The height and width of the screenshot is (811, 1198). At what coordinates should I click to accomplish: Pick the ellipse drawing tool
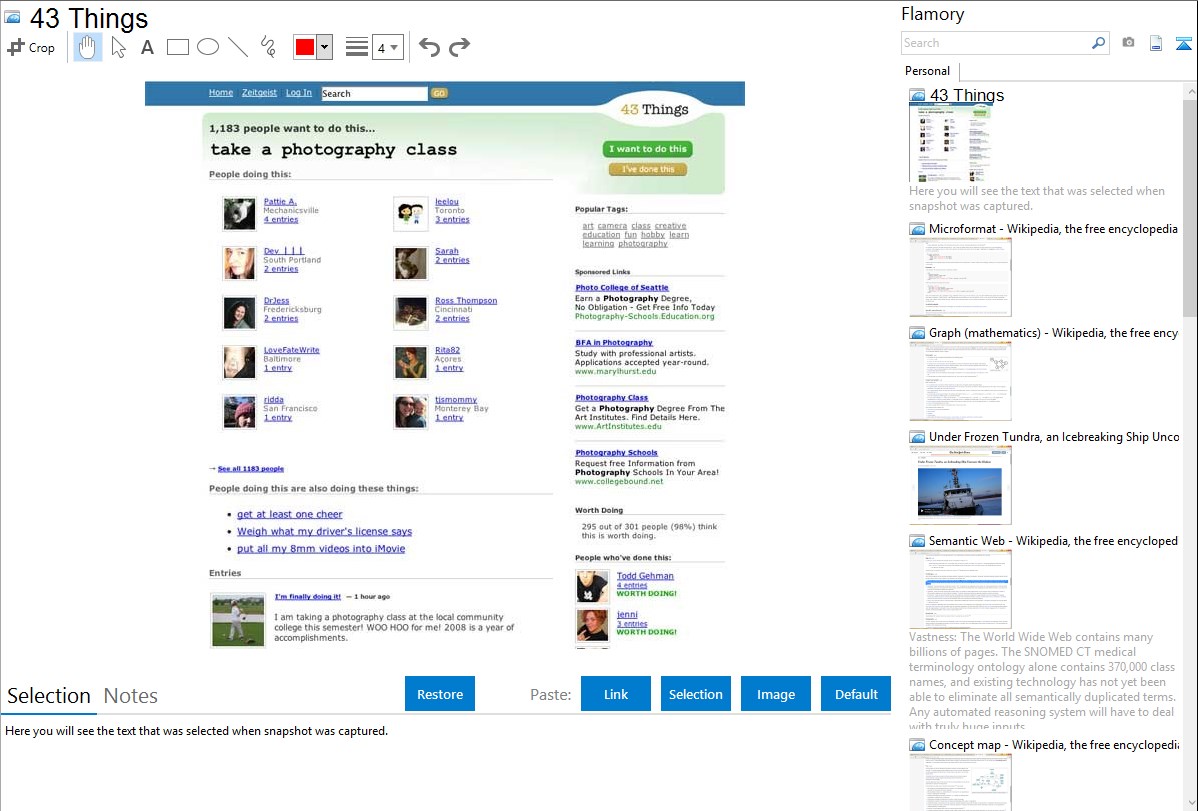tap(208, 47)
